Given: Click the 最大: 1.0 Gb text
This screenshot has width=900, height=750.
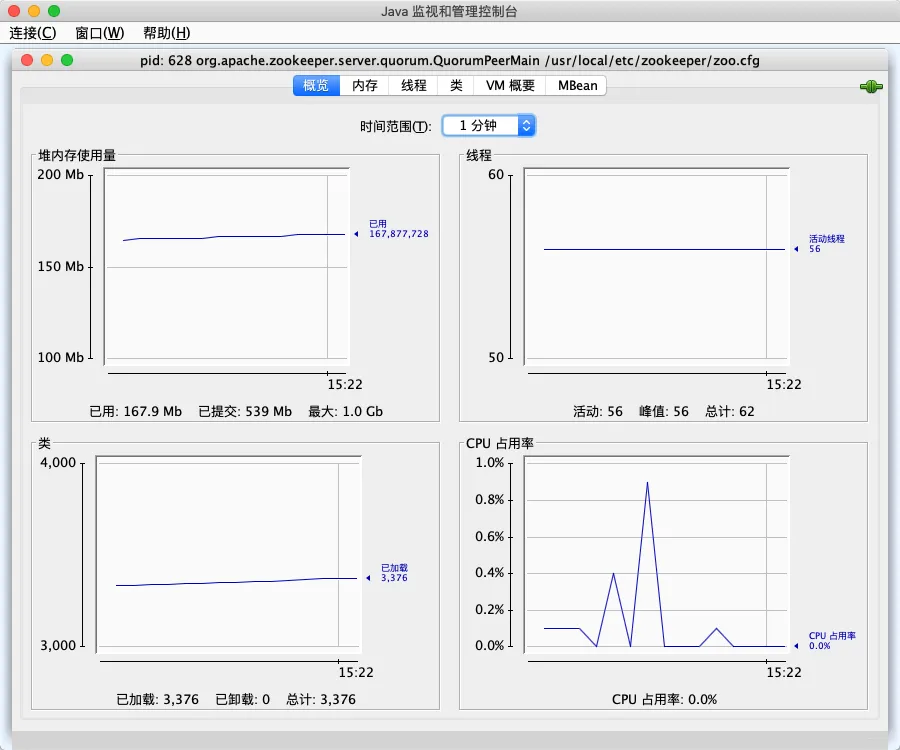Looking at the screenshot, I should tap(346, 411).
